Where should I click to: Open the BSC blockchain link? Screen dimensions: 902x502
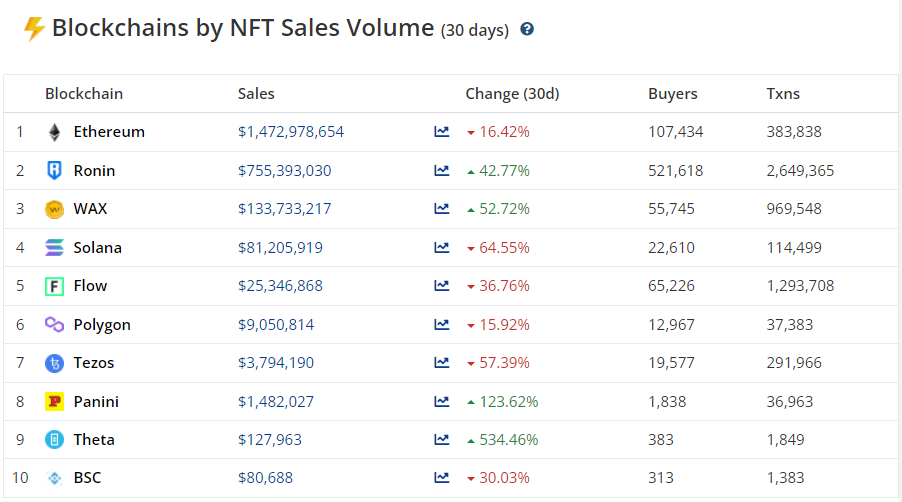[x=87, y=478]
